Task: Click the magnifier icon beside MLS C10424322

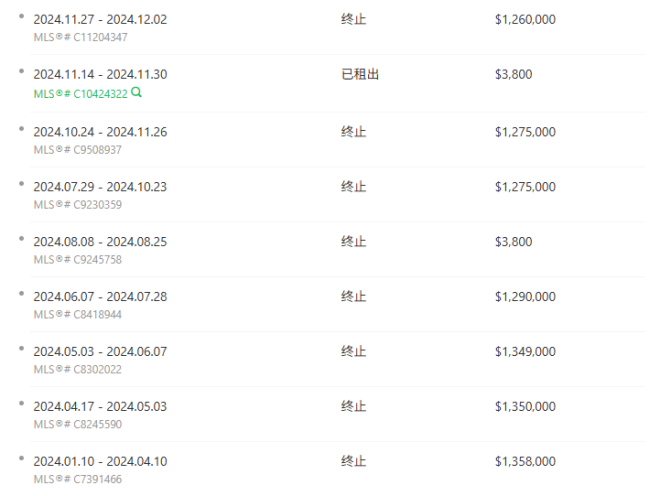Action: click(x=136, y=92)
